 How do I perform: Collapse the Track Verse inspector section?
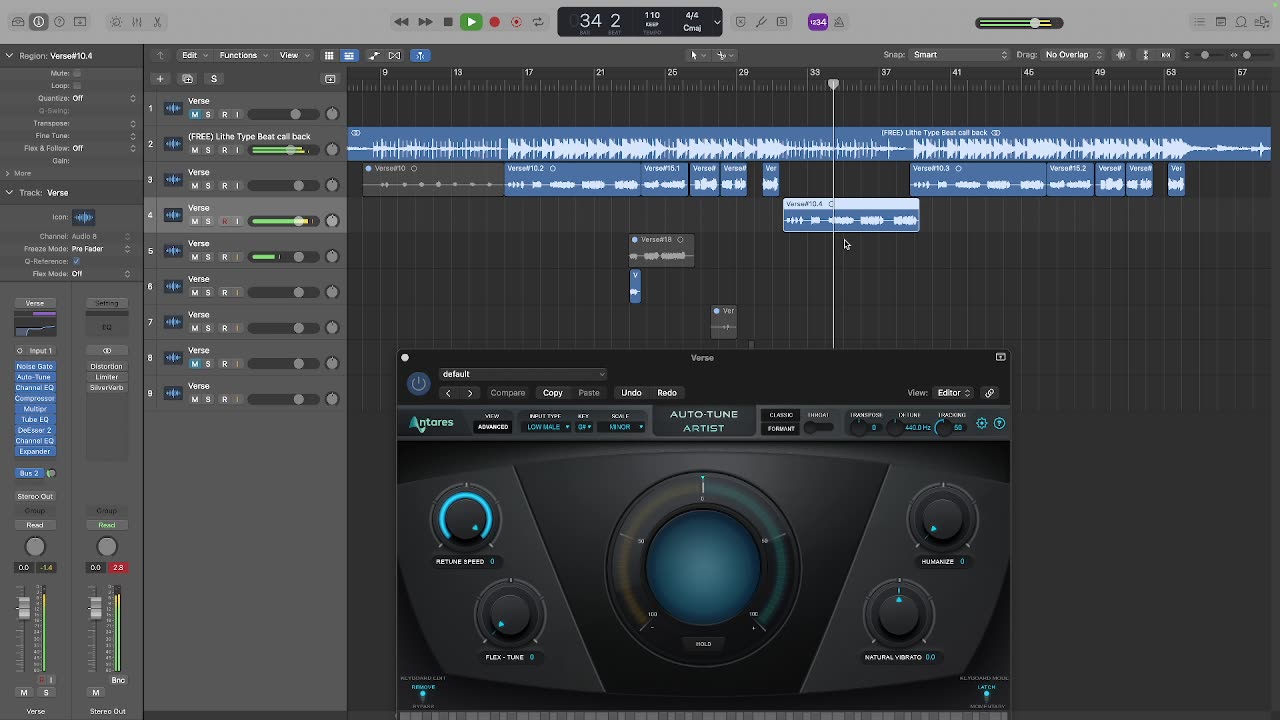coord(9,192)
